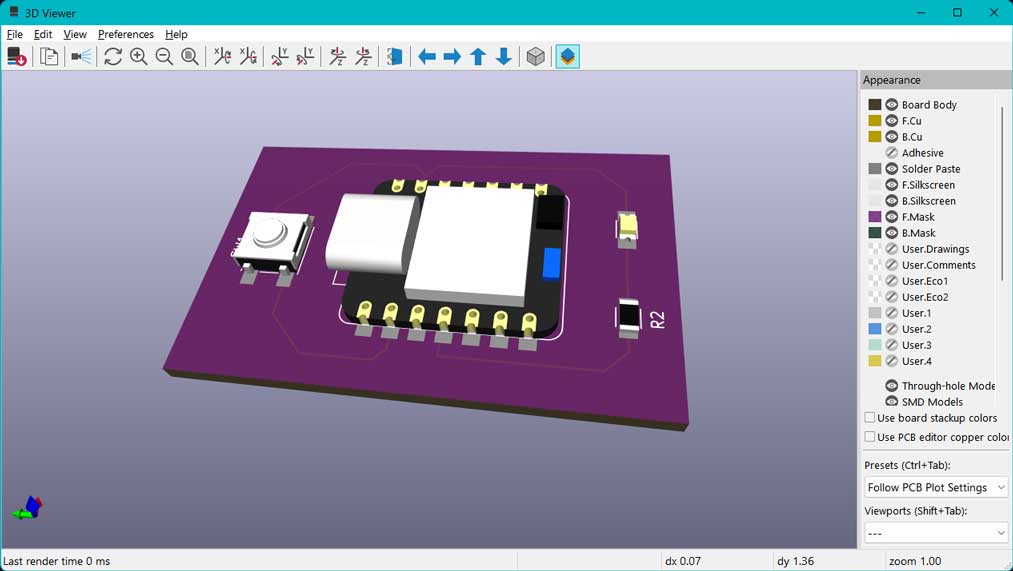The height and width of the screenshot is (571, 1013).
Task: Hide the B.Mask layer
Action: coord(892,233)
